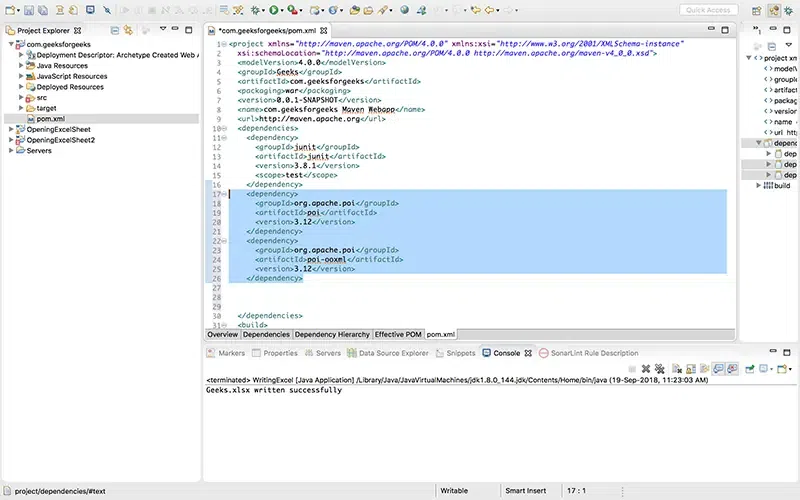This screenshot has width=800, height=500.
Task: Click the Quick Access search field
Action: point(709,10)
